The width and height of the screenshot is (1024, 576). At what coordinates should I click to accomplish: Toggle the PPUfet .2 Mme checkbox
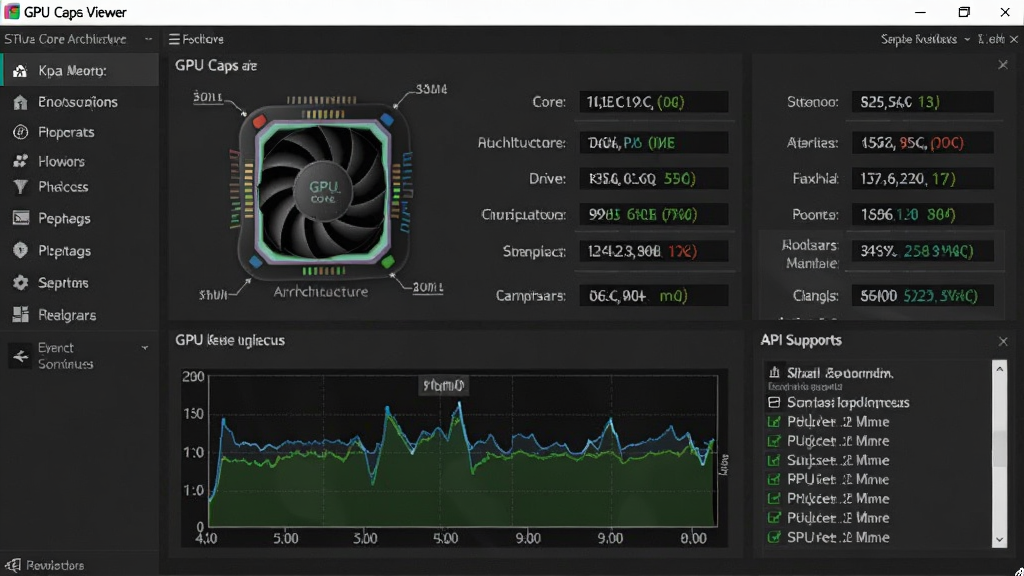[774, 479]
